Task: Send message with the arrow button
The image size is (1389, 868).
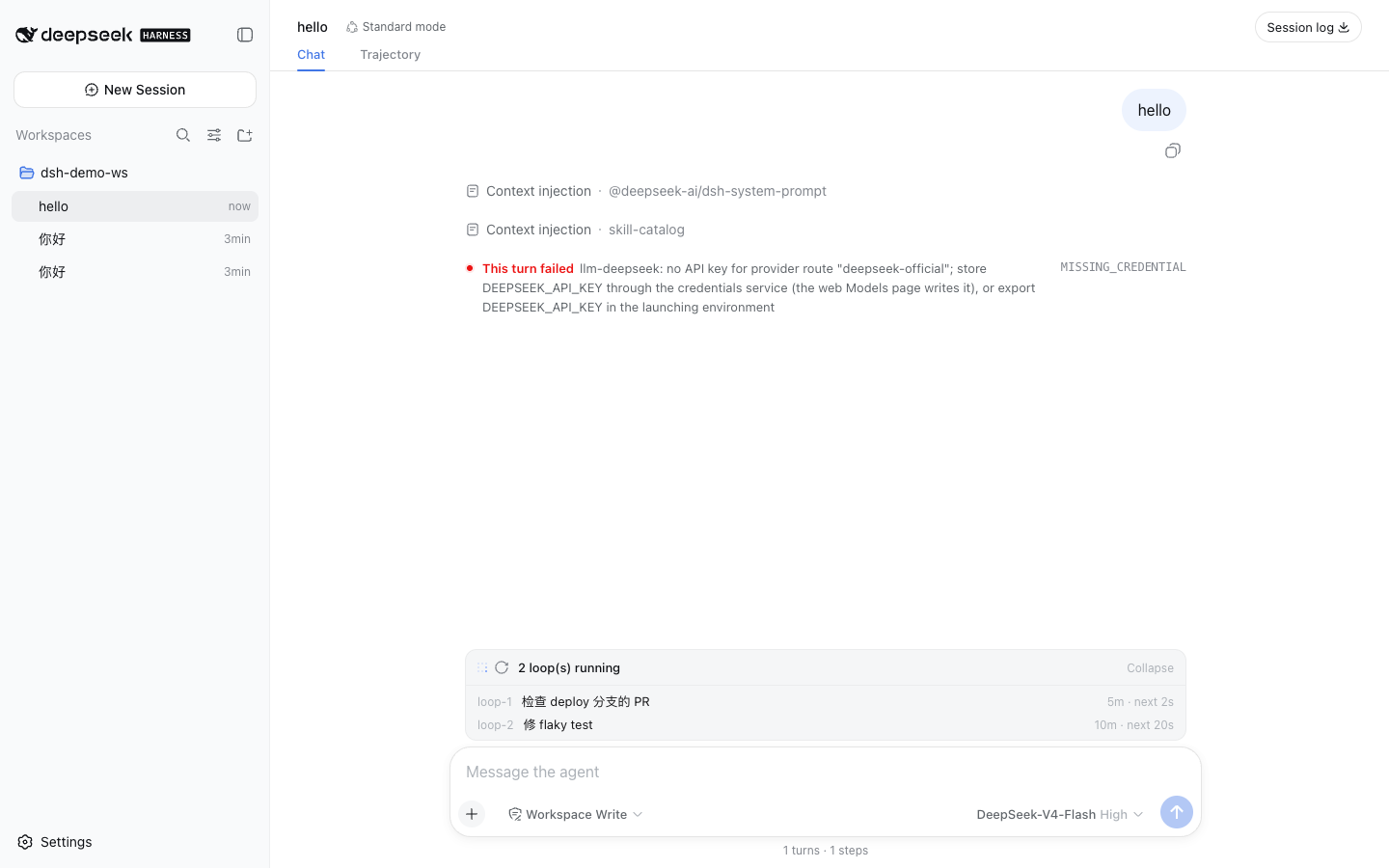Action: point(1177,812)
